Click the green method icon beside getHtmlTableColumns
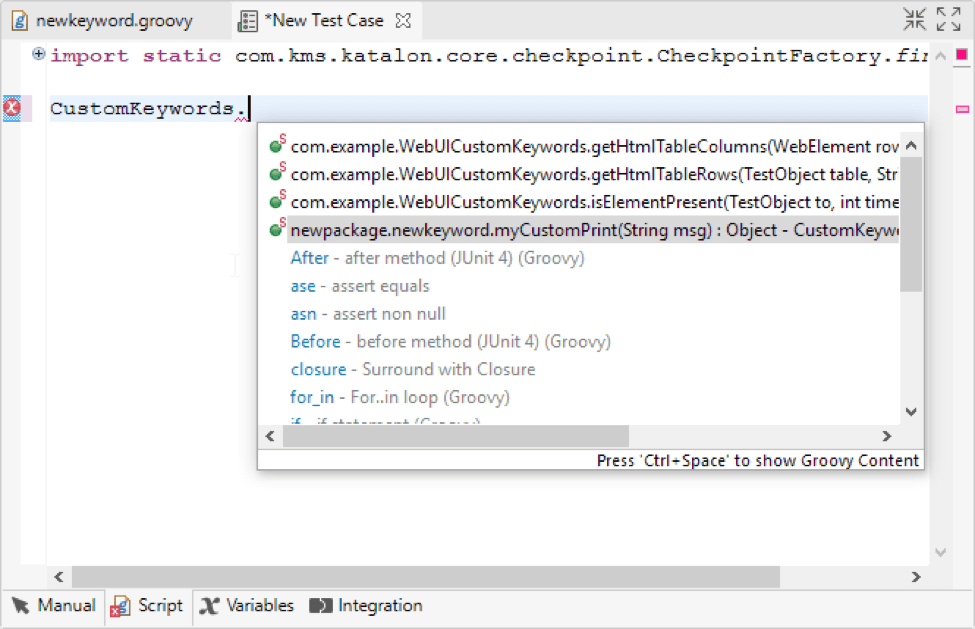This screenshot has width=975, height=629. click(277, 145)
